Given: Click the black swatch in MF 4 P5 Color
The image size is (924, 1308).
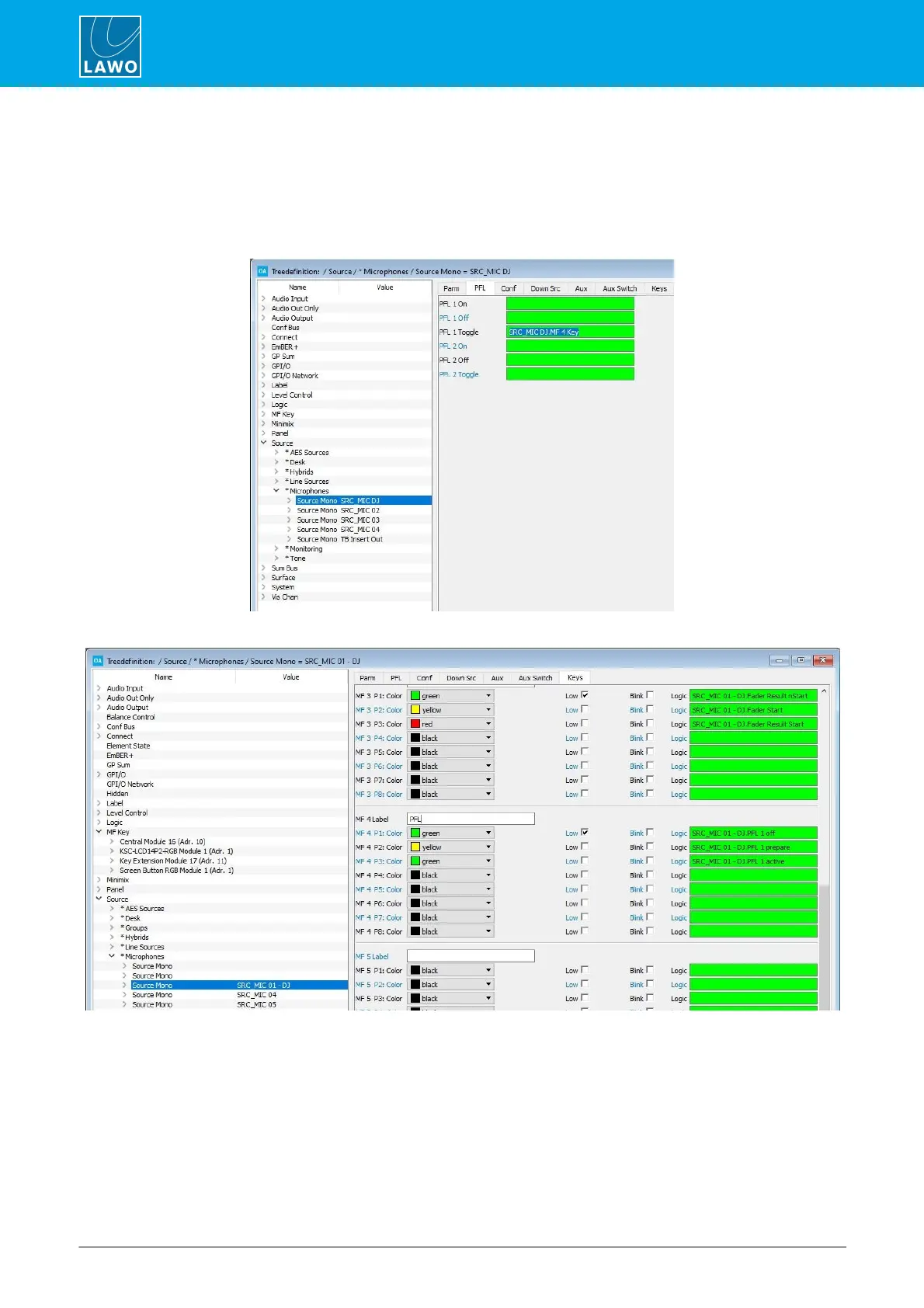Looking at the screenshot, I should (415, 889).
